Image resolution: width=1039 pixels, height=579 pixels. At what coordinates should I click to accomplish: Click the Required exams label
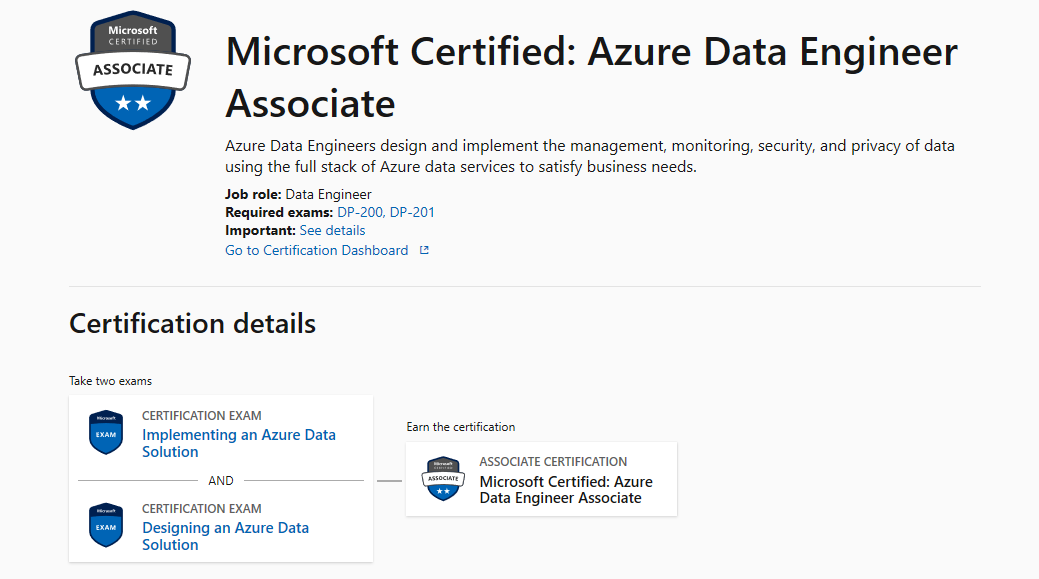point(279,213)
